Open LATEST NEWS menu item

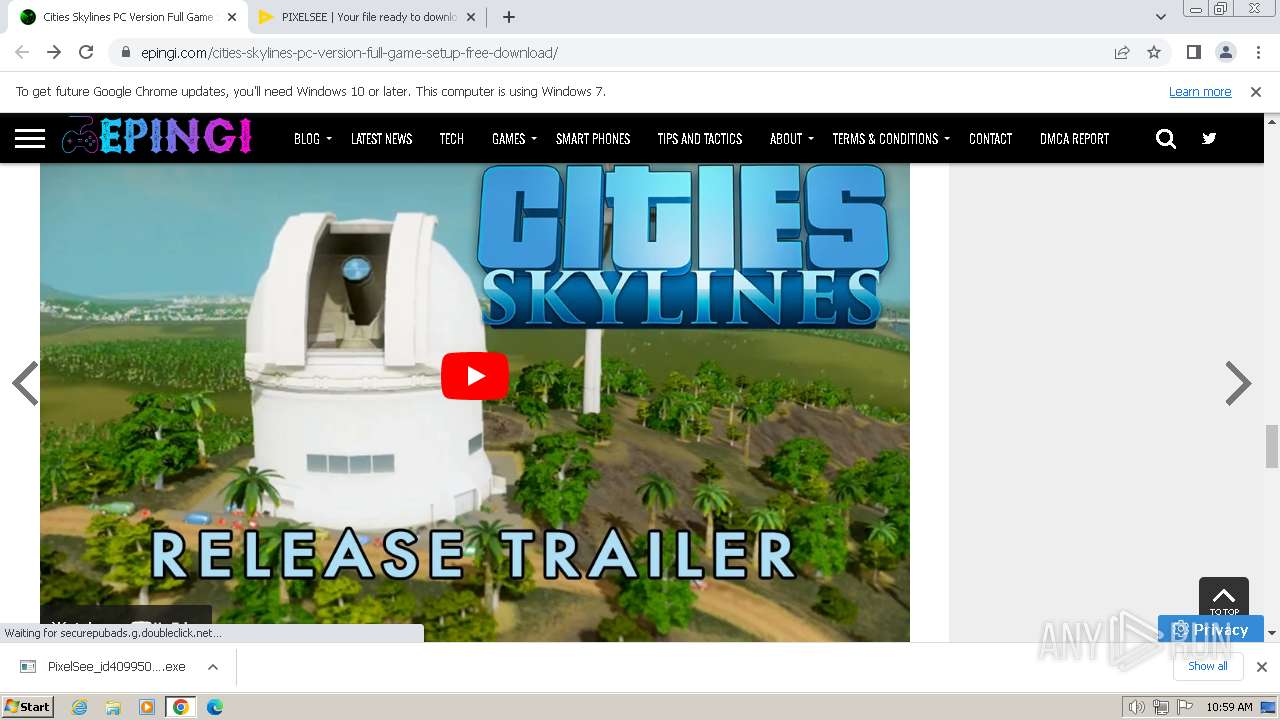(381, 139)
